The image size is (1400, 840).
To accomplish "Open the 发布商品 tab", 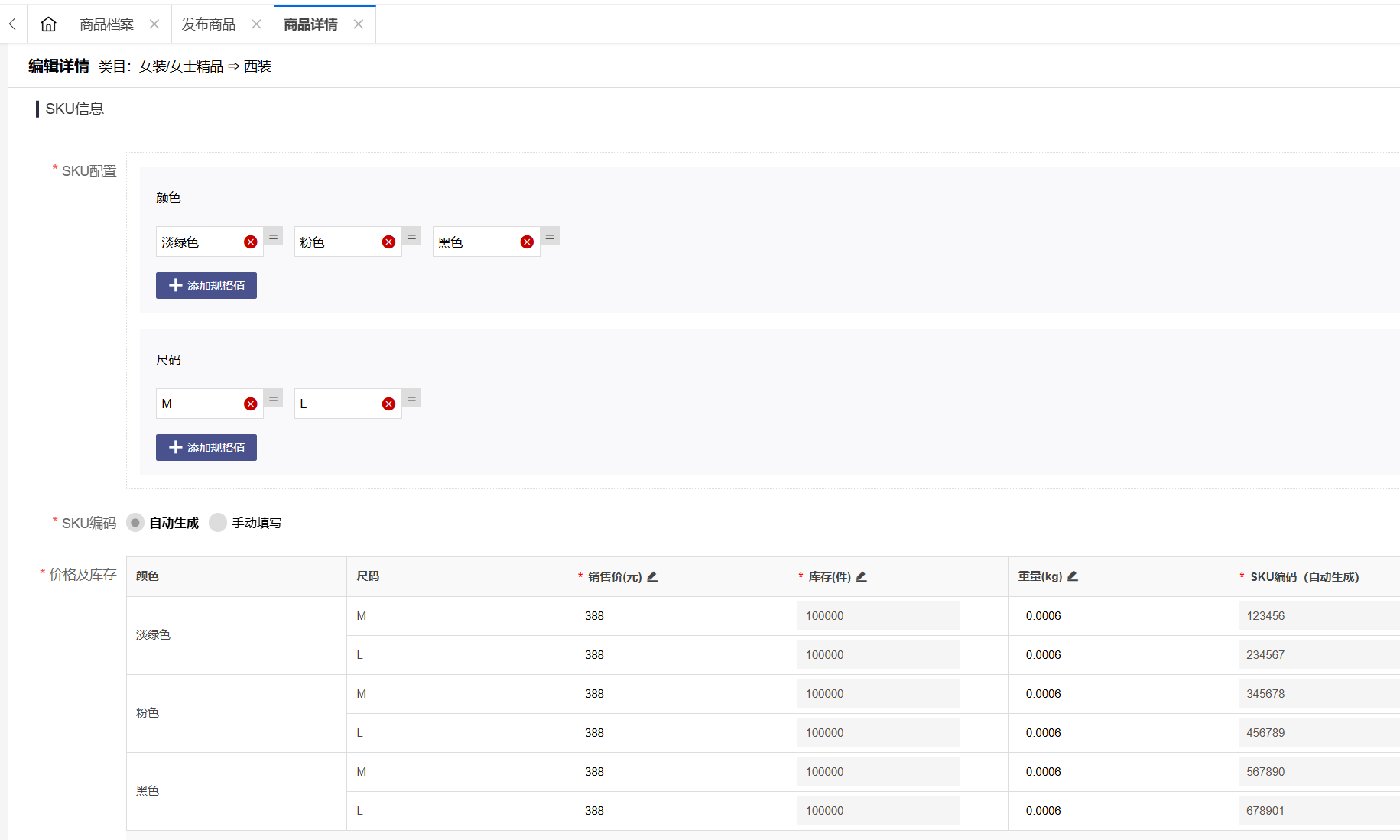I will tap(208, 24).
